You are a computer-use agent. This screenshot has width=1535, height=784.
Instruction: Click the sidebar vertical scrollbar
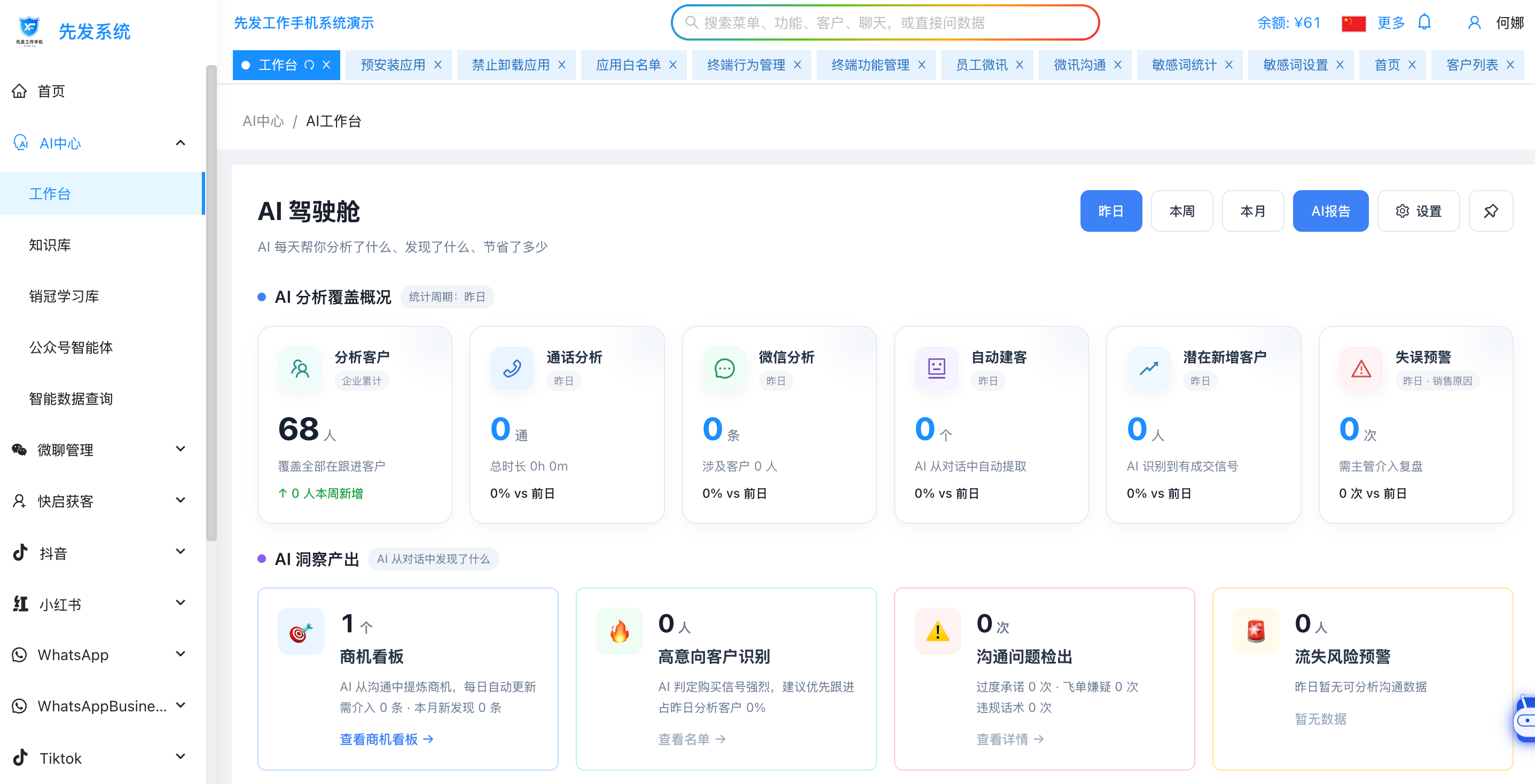pyautogui.click(x=211, y=304)
